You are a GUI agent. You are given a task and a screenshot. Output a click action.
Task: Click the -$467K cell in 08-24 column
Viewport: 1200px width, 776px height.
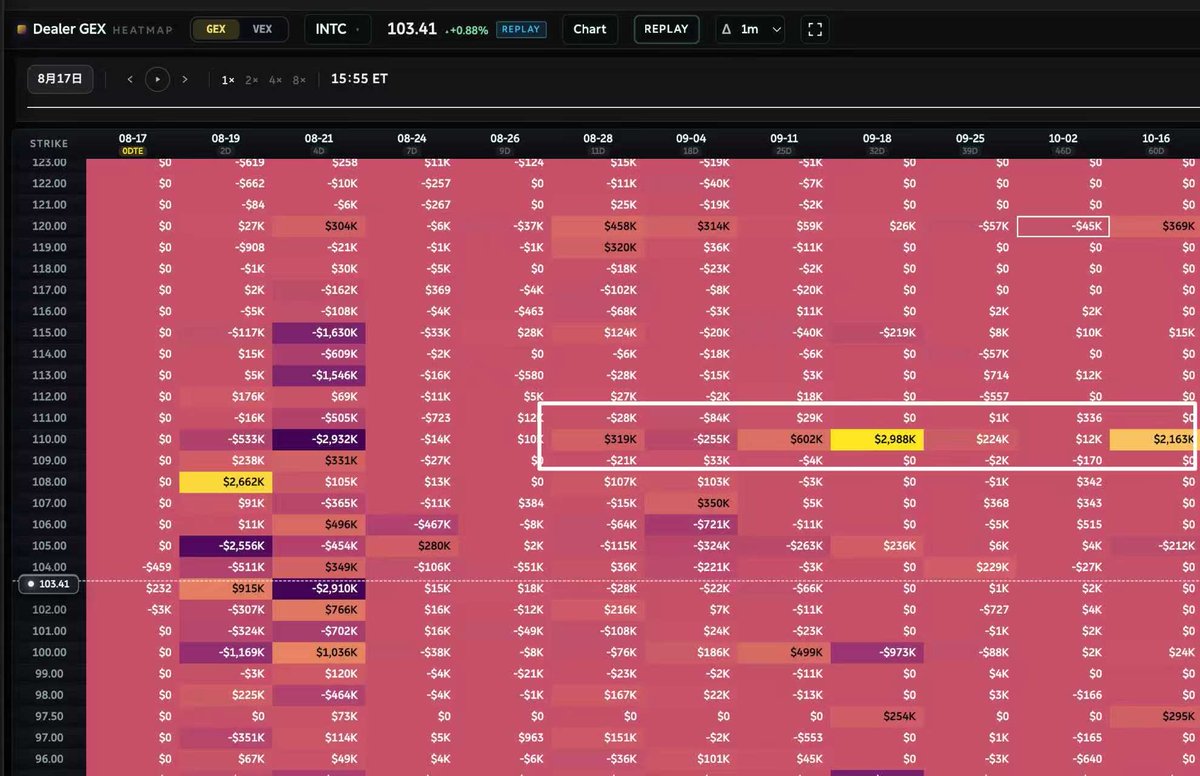[x=412, y=524]
